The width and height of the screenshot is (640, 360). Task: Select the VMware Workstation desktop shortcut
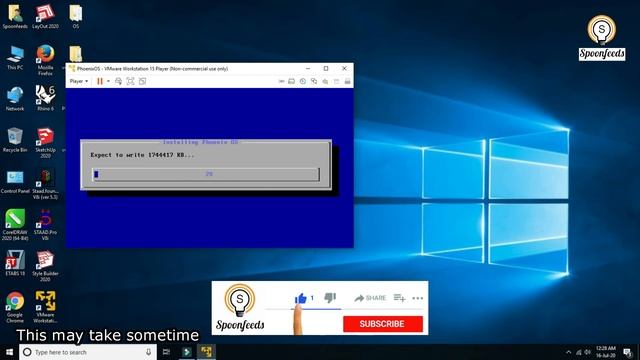45,307
